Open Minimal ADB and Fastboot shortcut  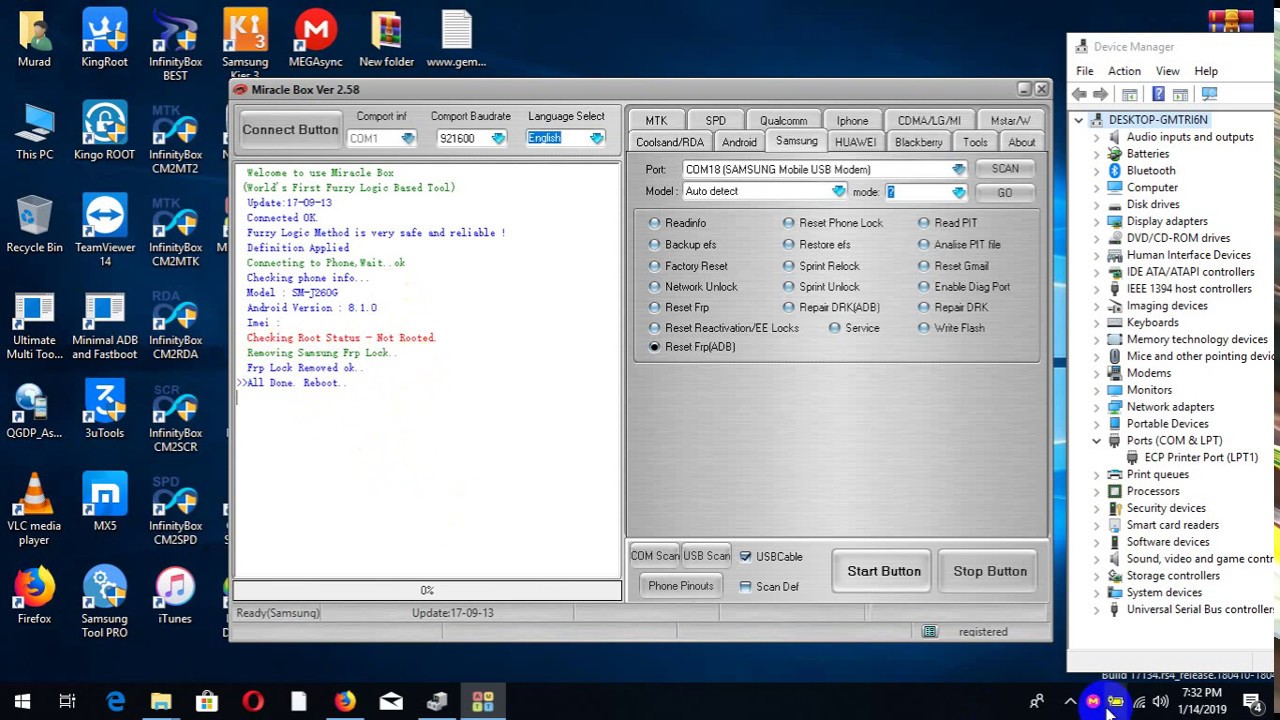click(104, 324)
